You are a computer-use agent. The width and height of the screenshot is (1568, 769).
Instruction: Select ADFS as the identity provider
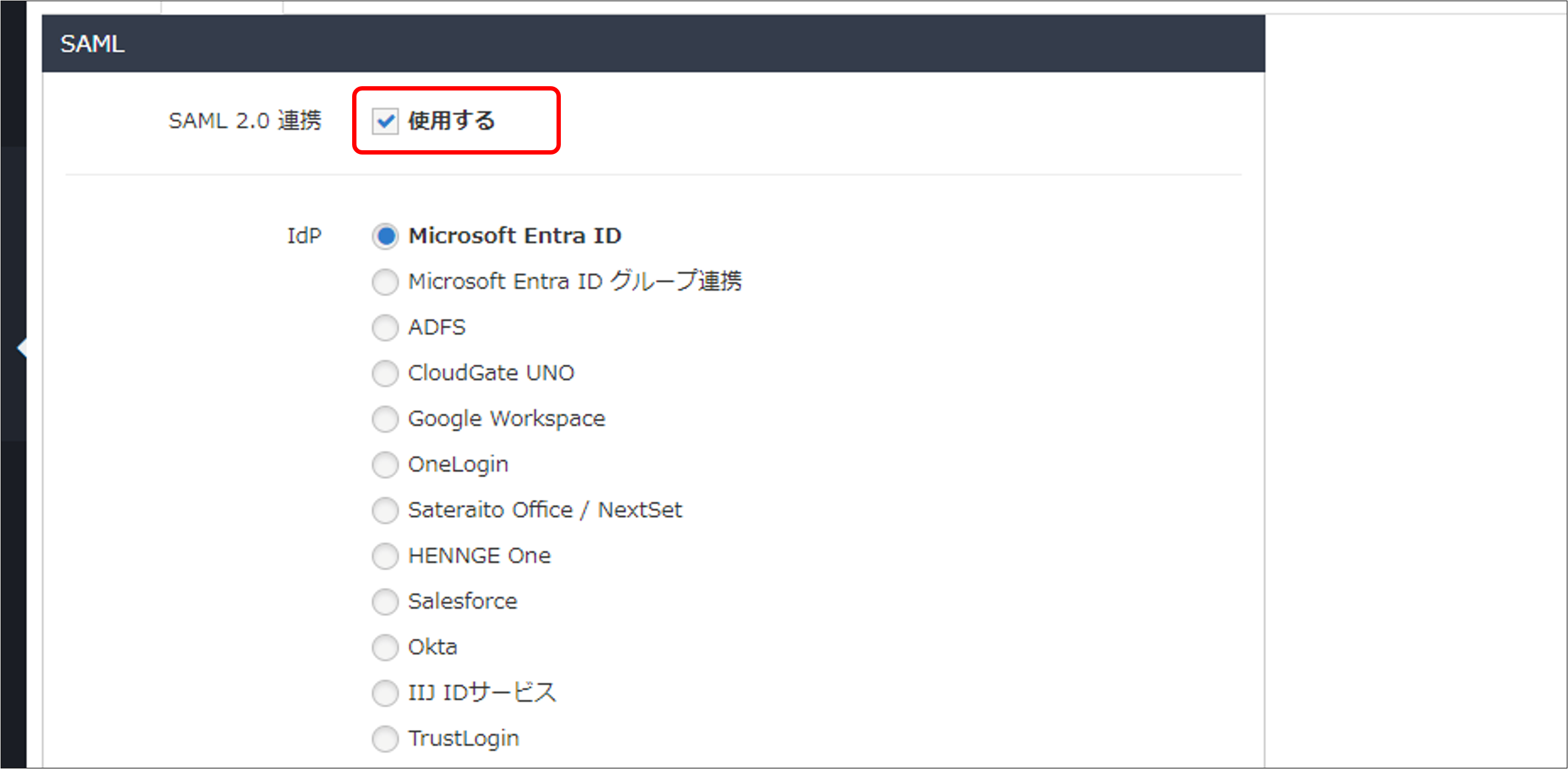pyautogui.click(x=385, y=328)
